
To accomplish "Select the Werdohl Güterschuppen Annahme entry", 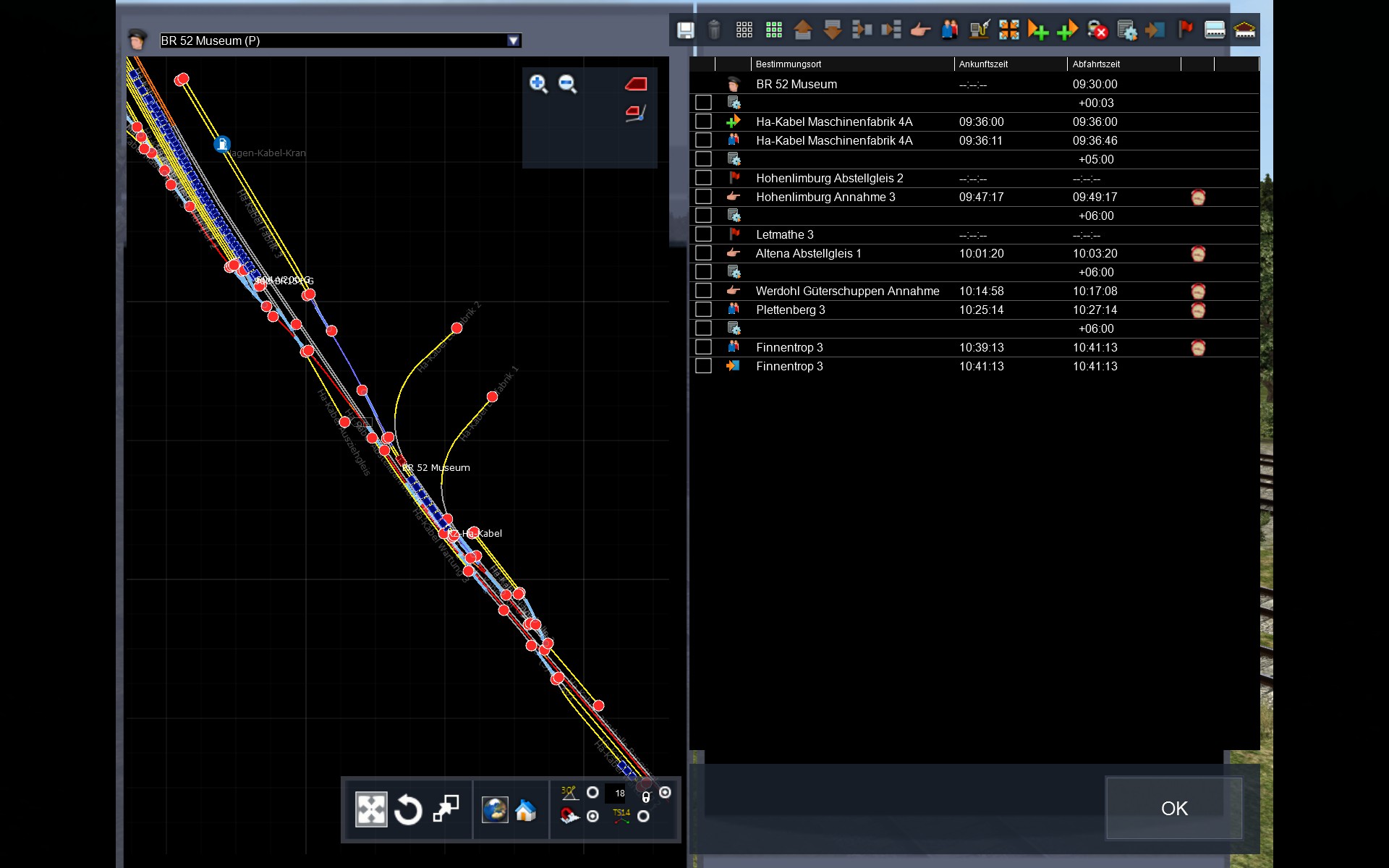I will (x=847, y=291).
